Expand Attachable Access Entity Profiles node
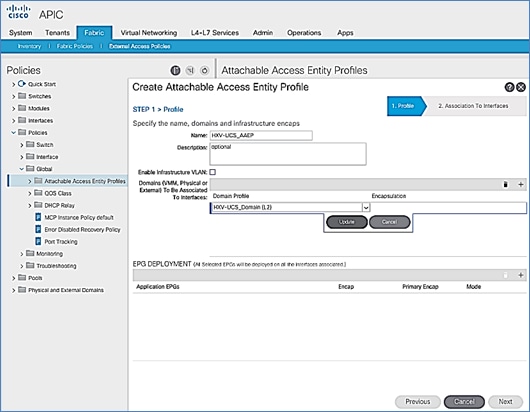 (30, 181)
